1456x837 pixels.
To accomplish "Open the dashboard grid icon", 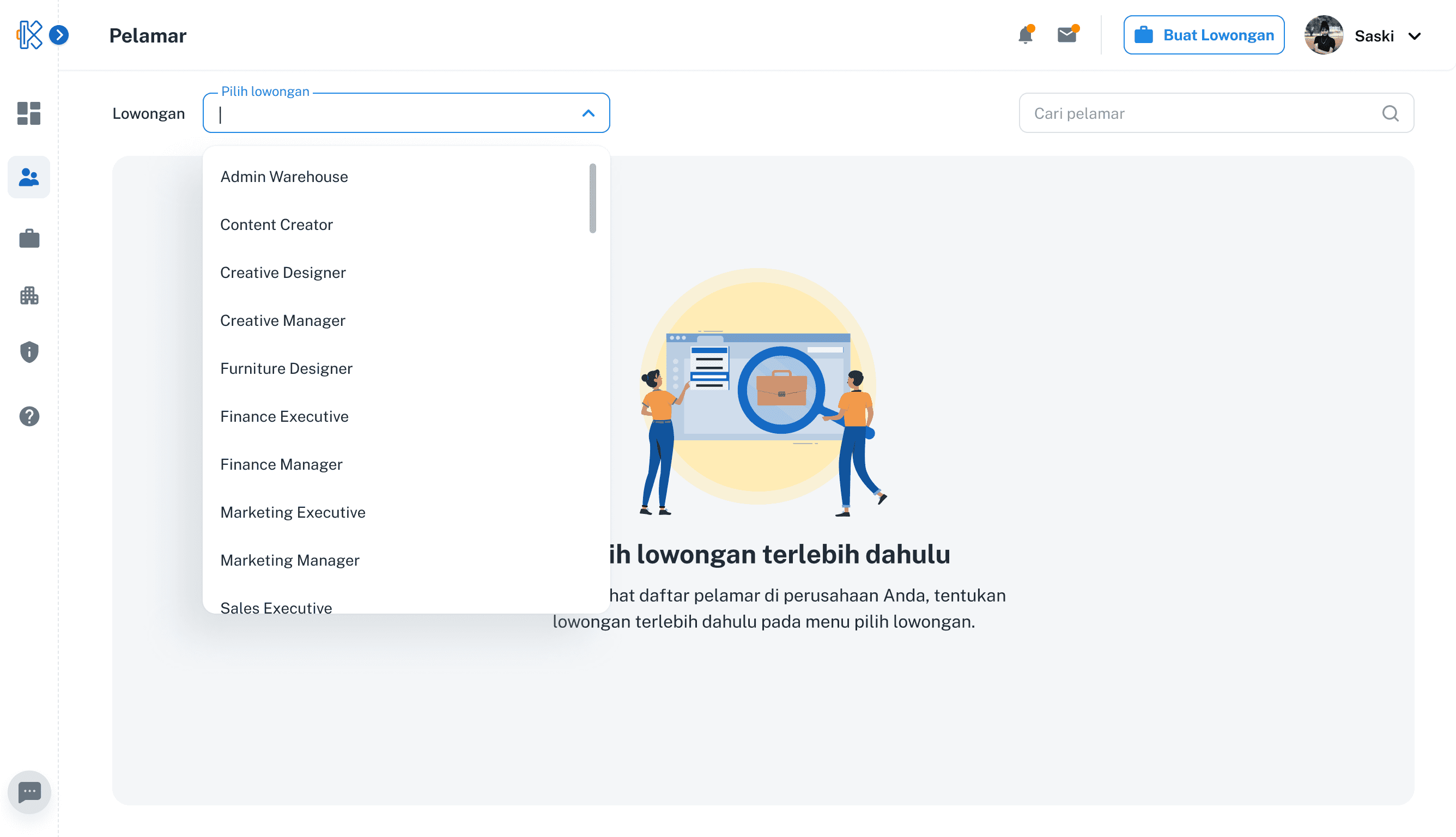I will (x=29, y=113).
